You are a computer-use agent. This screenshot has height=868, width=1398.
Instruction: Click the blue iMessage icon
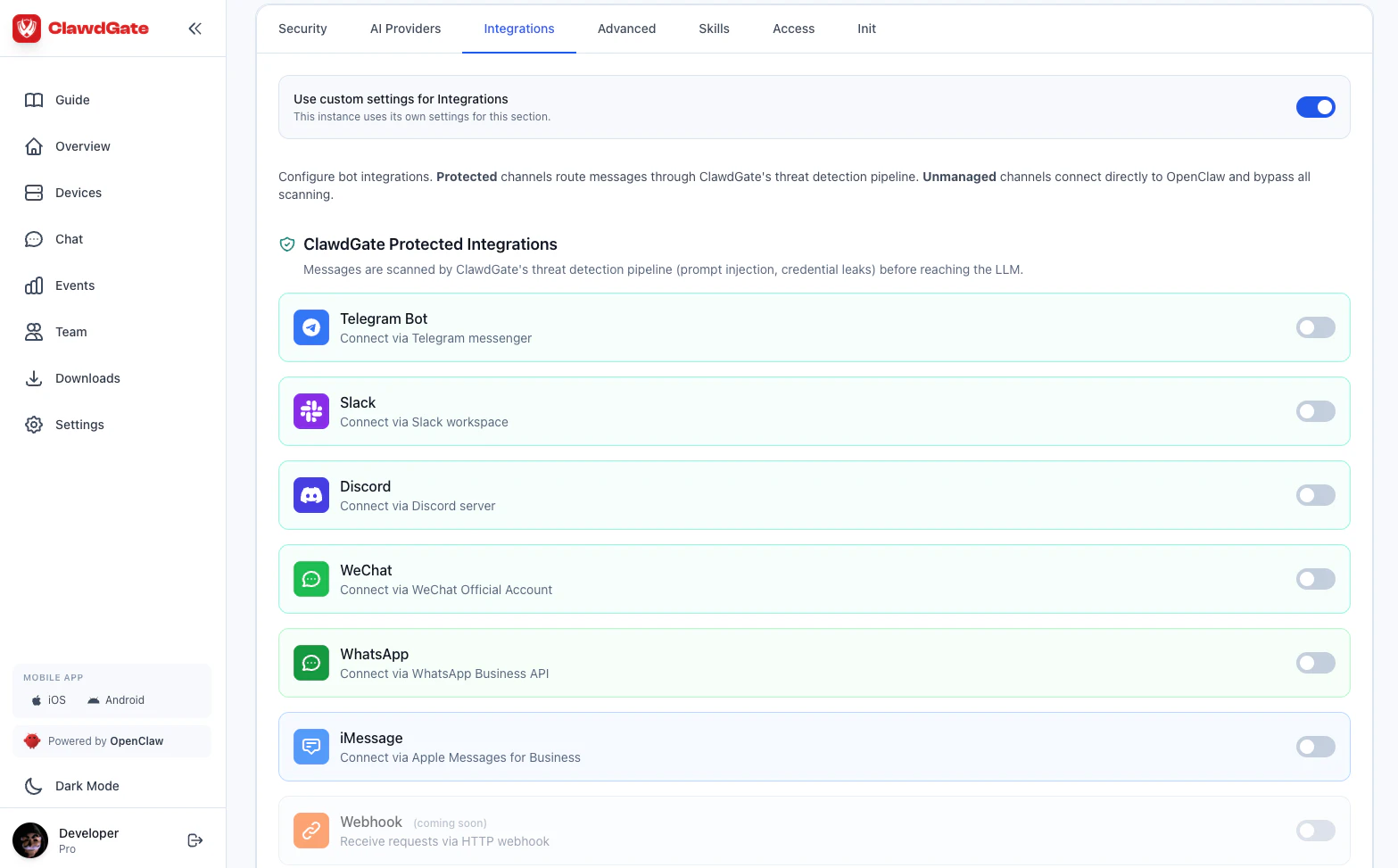(x=311, y=747)
